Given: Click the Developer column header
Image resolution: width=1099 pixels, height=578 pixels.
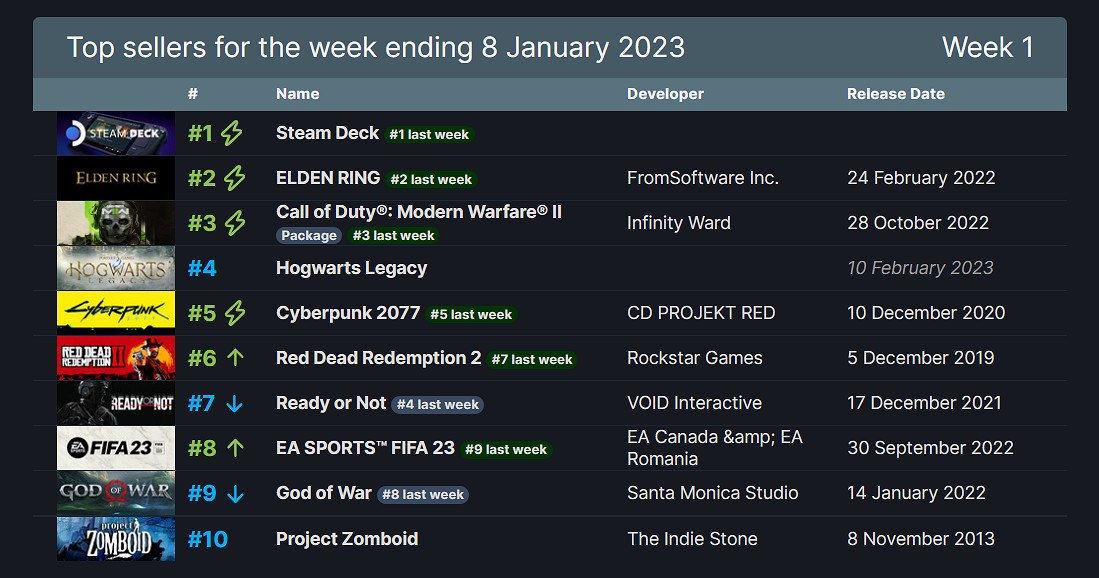Looking at the screenshot, I should [665, 94].
